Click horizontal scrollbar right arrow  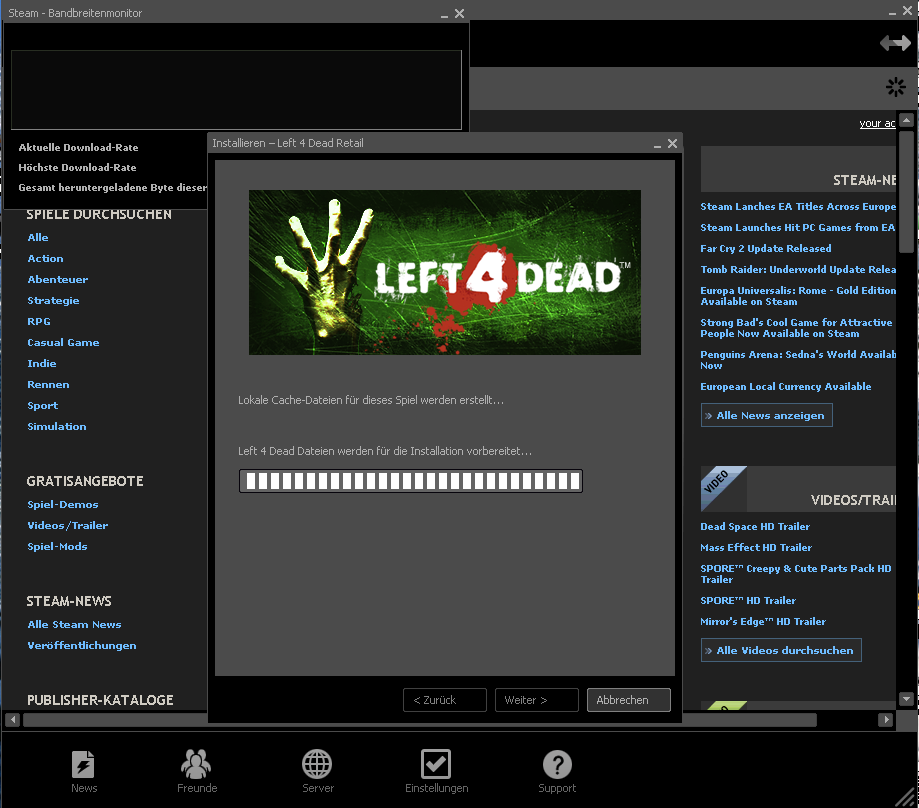tap(886, 720)
